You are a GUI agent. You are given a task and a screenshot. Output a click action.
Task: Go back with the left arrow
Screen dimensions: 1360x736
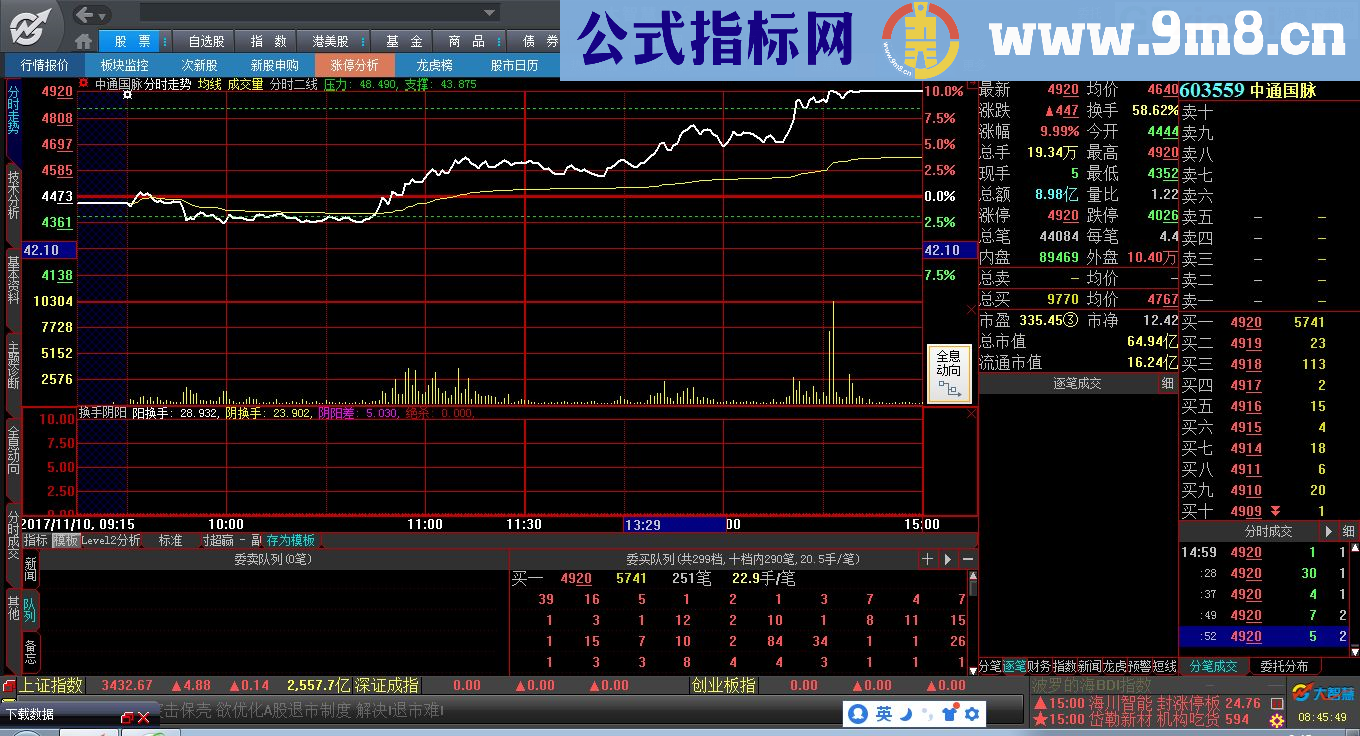click(x=85, y=14)
